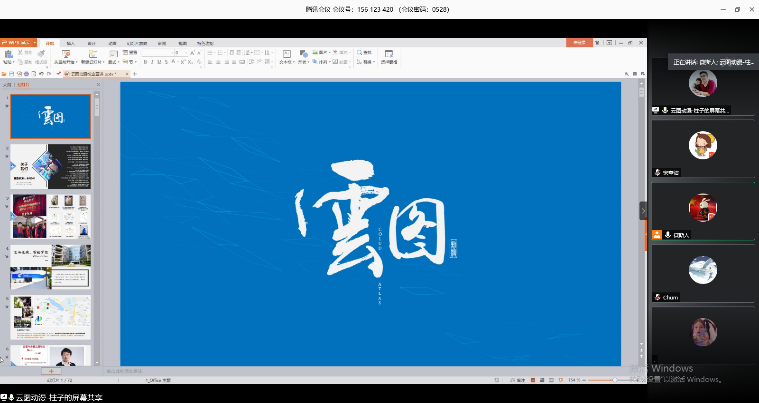
Task: Click the orange login button in title bar
Action: 580,43
